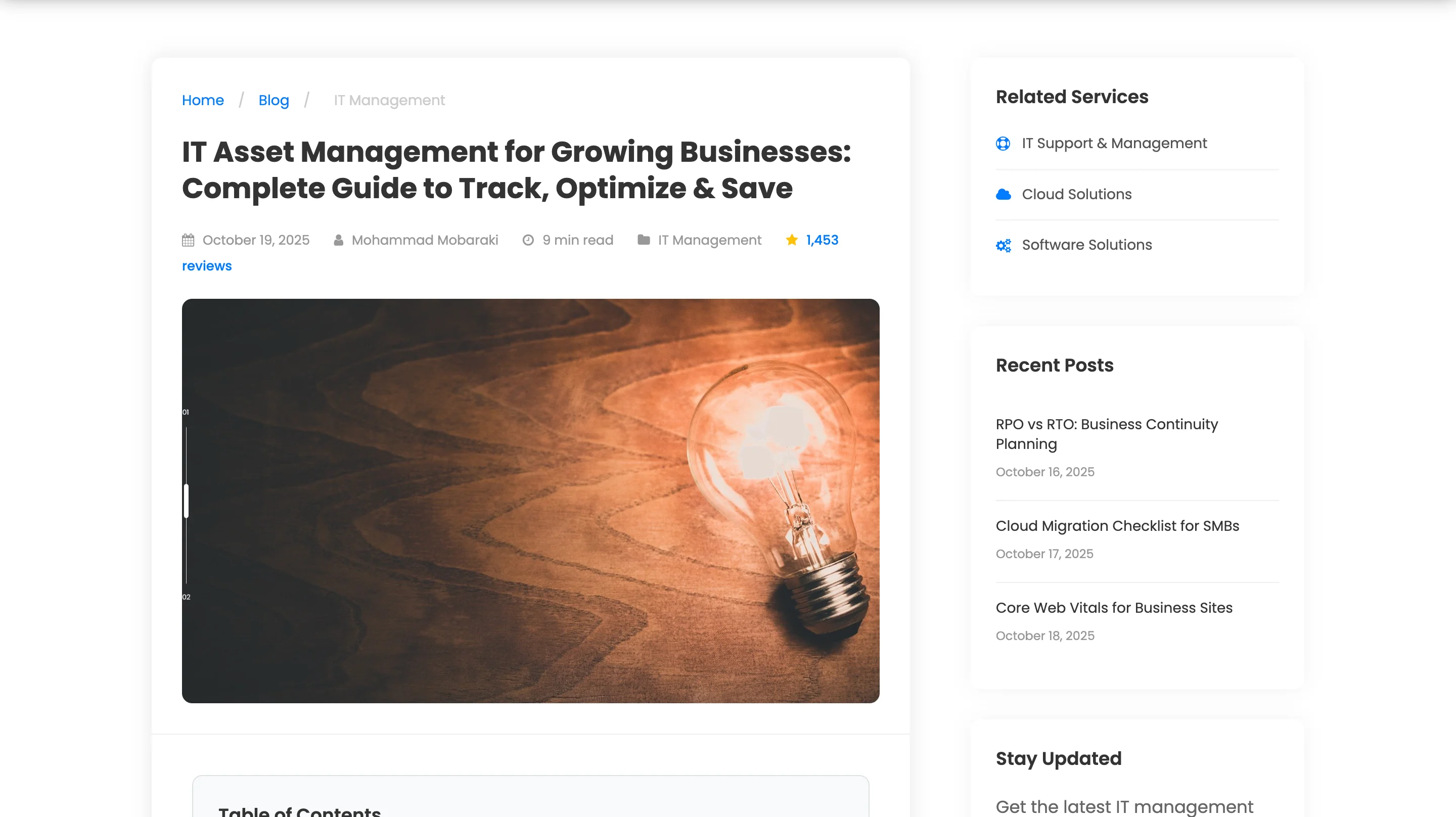
Task: Open the Software Solutions service link
Action: [1086, 245]
